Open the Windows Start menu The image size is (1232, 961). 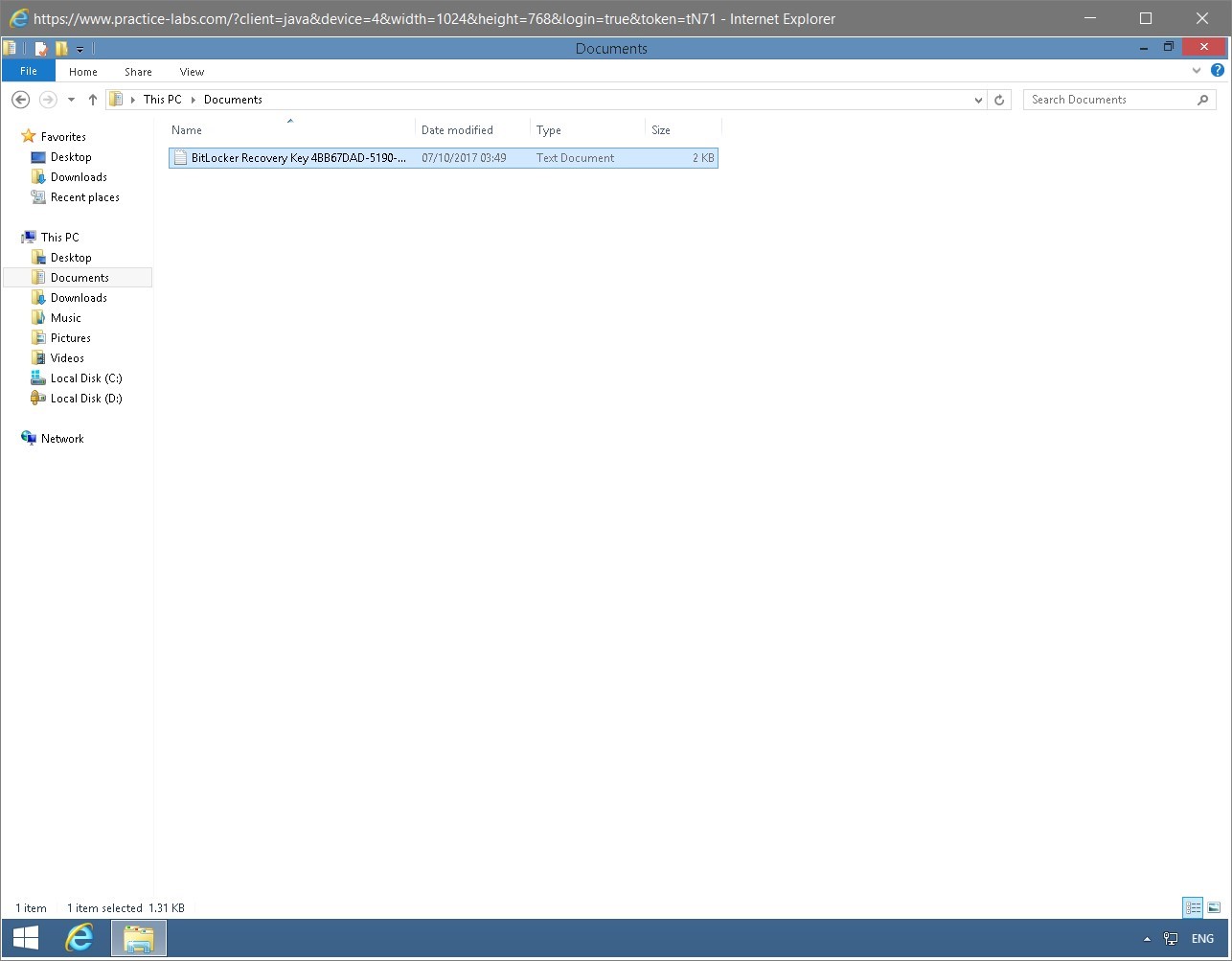click(x=24, y=938)
